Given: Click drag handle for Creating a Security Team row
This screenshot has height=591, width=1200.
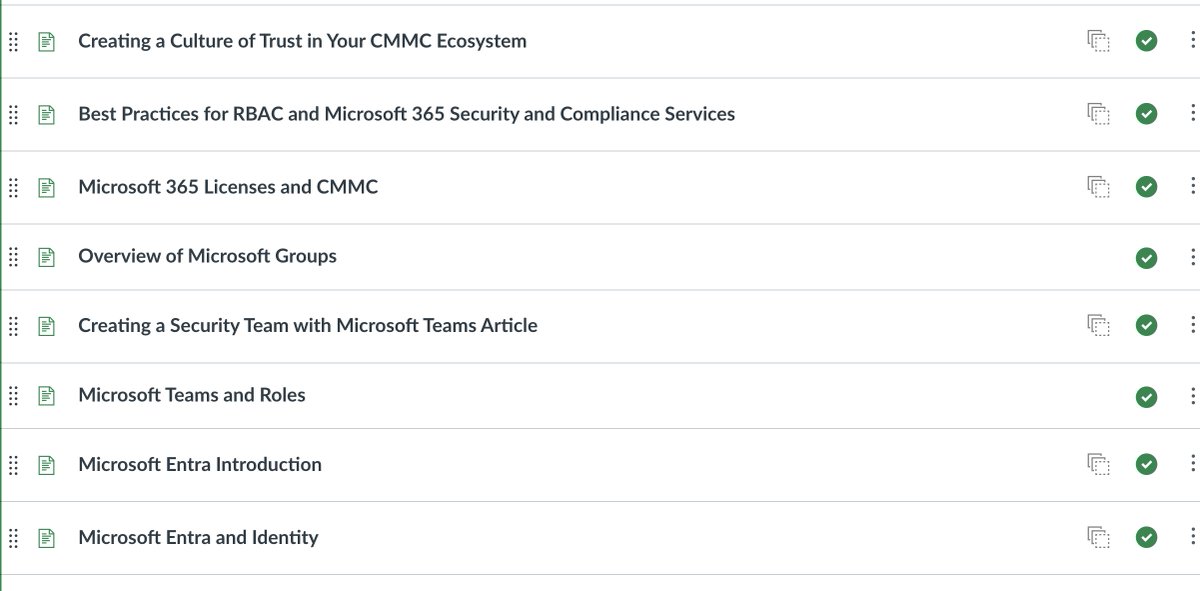Looking at the screenshot, I should pos(13,326).
